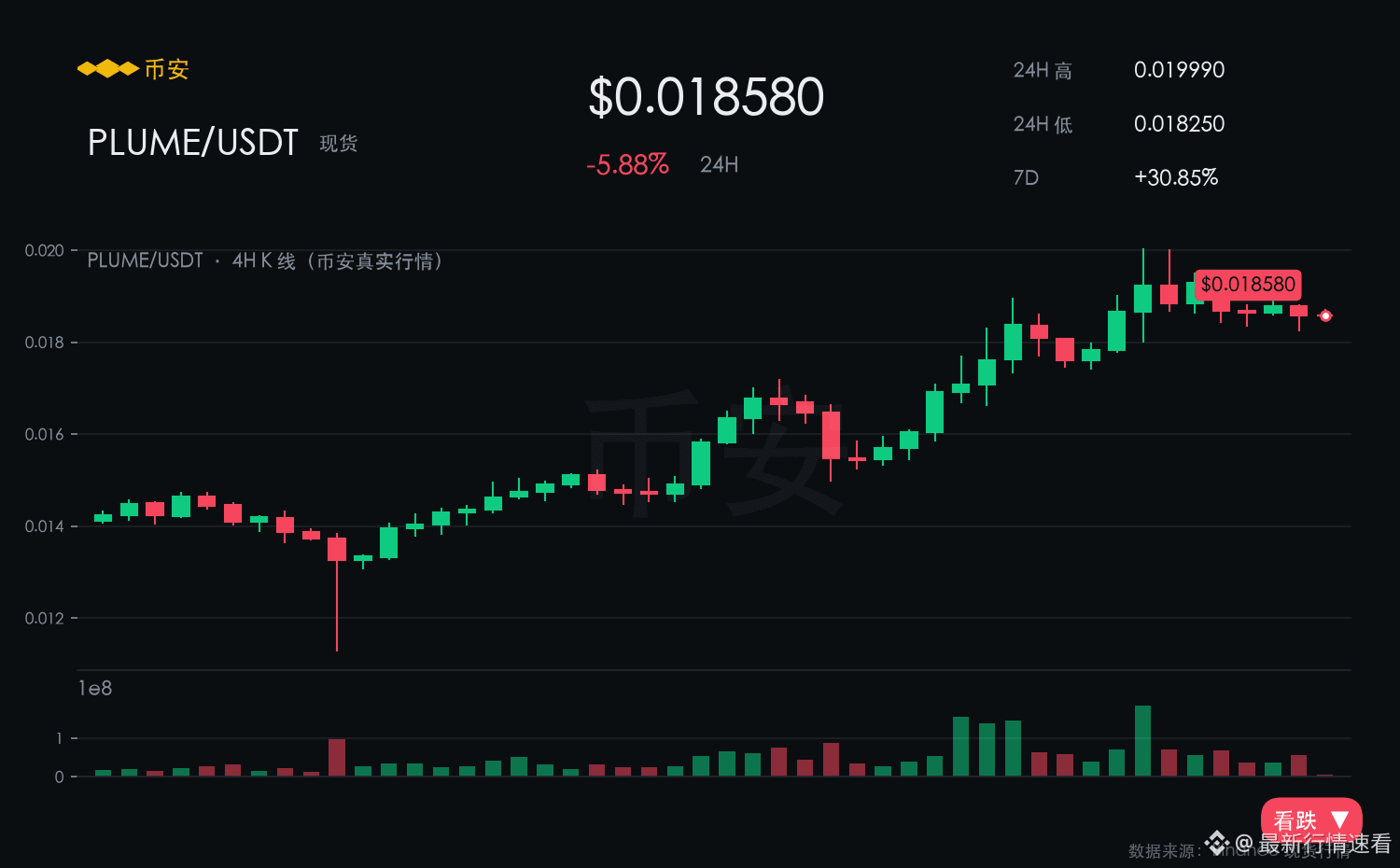The width and height of the screenshot is (1400, 868).
Task: Click the 现货 spot label
Action: pyautogui.click(x=338, y=144)
